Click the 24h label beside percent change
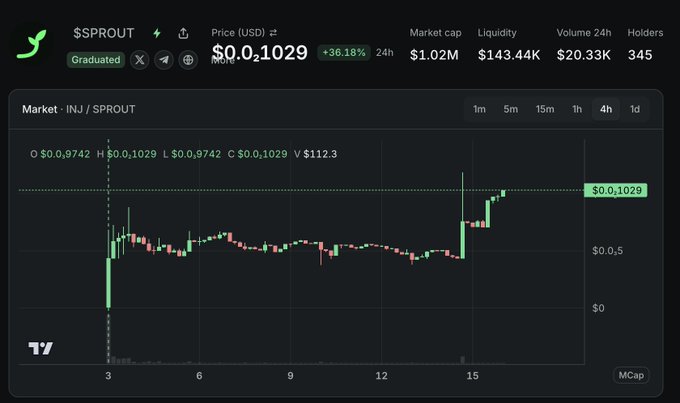This screenshot has width=680, height=403. coord(385,52)
